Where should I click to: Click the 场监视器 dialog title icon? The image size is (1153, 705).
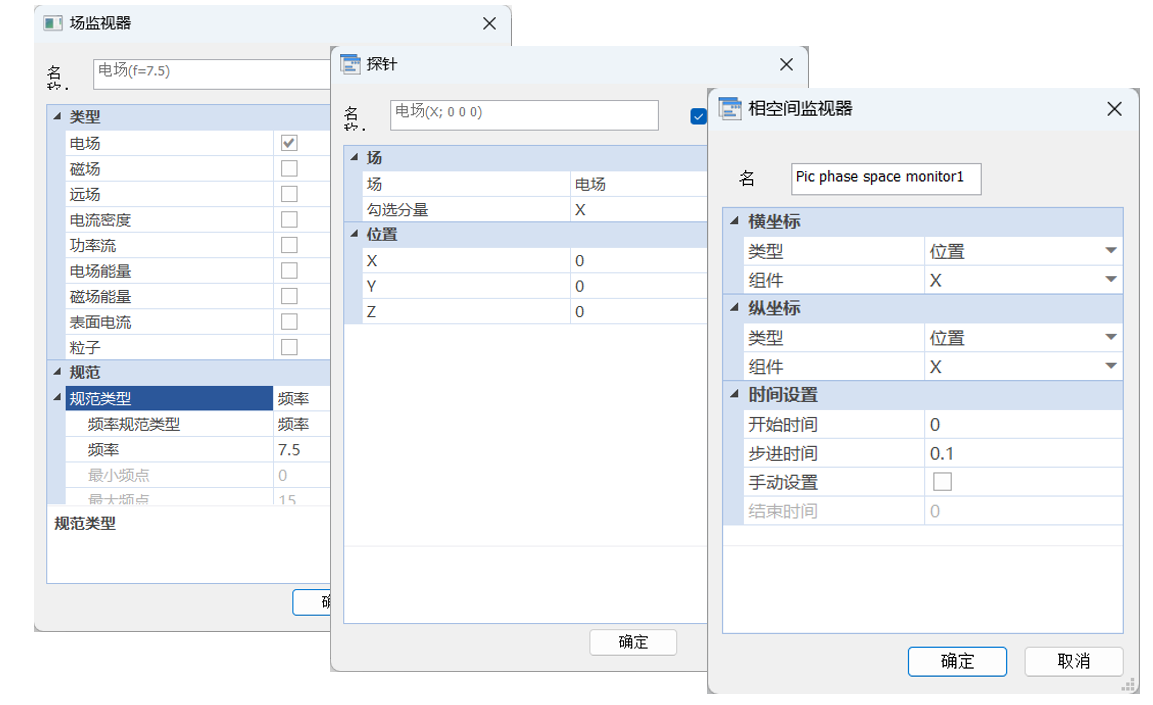(x=53, y=23)
